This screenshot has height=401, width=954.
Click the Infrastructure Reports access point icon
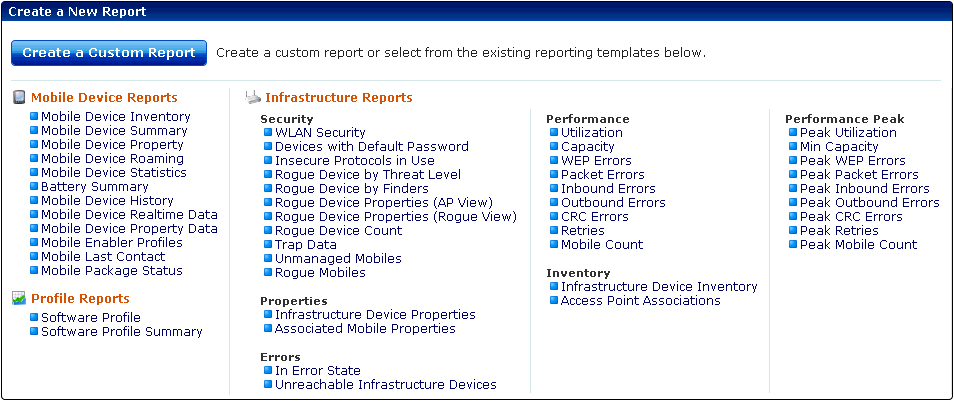[x=253, y=97]
